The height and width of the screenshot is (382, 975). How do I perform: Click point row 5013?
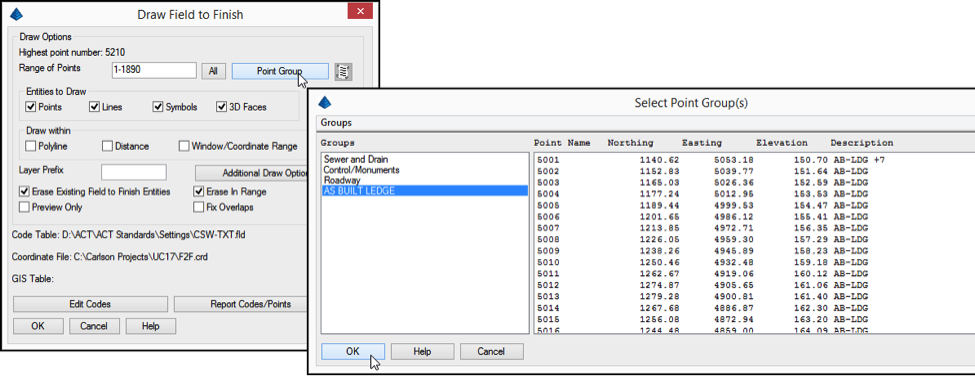point(754,296)
